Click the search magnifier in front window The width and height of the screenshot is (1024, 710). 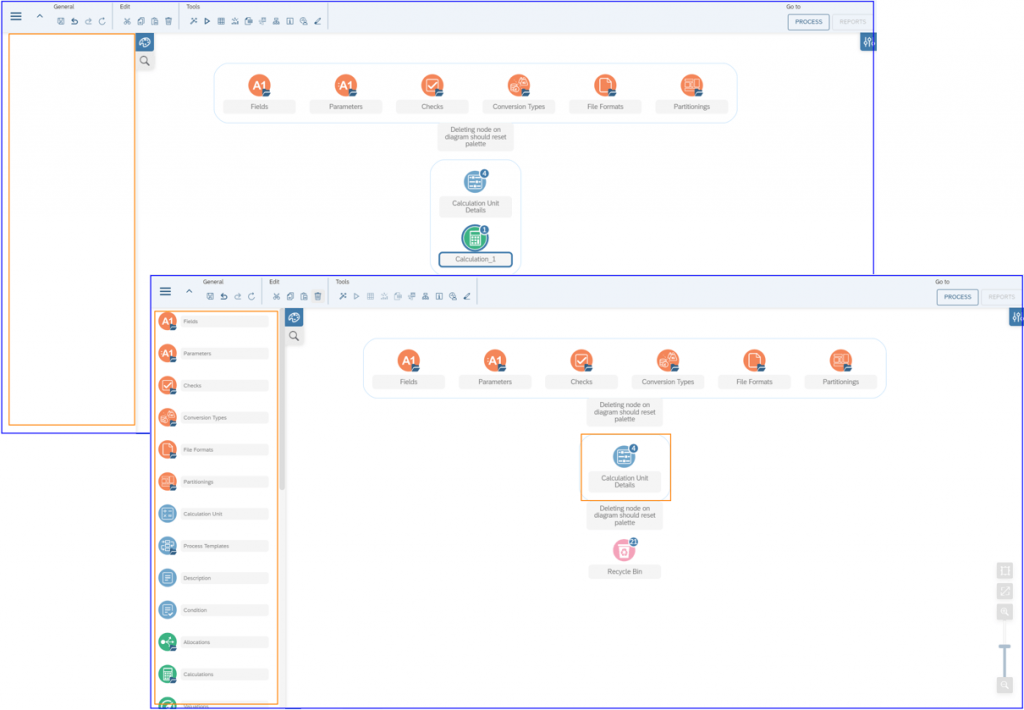click(x=294, y=336)
